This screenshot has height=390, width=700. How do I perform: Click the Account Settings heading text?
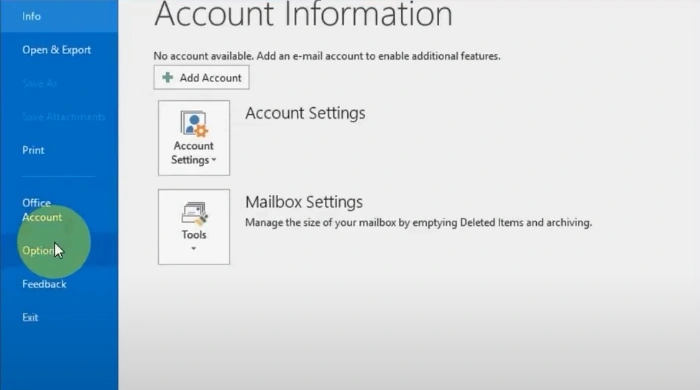pos(305,113)
